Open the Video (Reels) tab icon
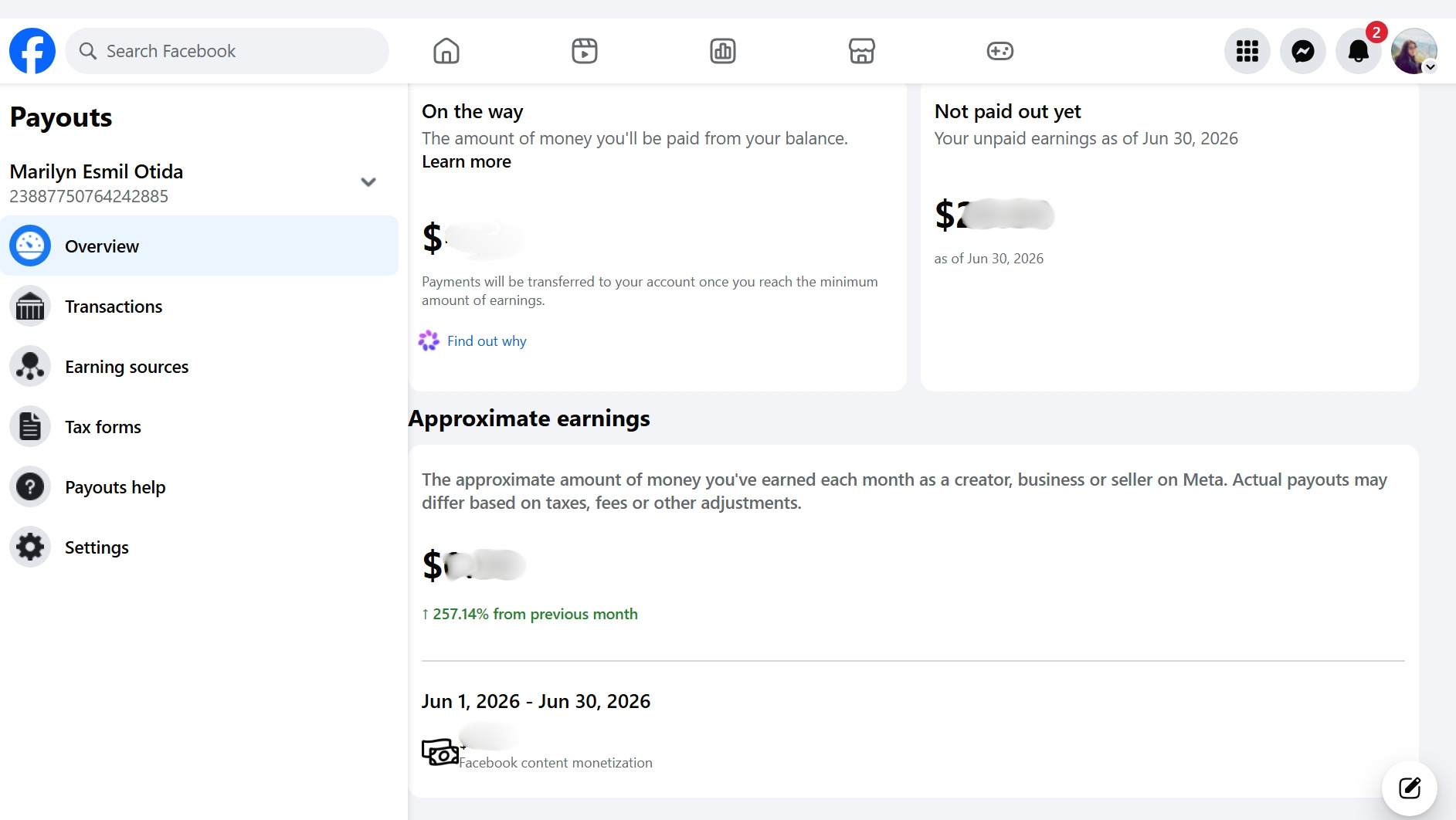Image resolution: width=1456 pixels, height=820 pixels. [585, 51]
